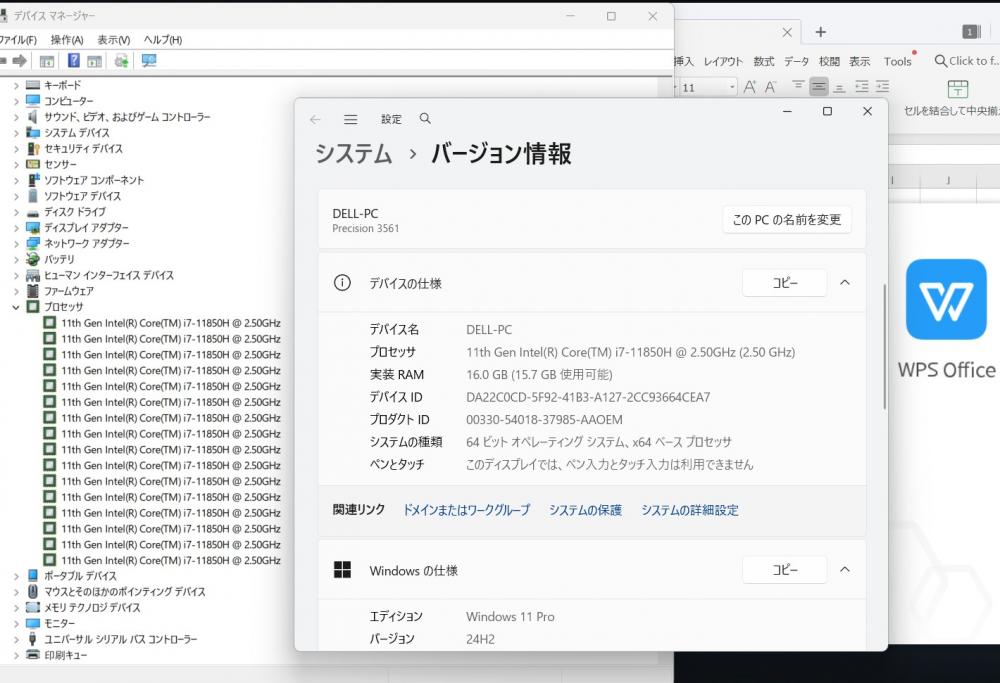Viewport: 1000px width, 683px height.
Task: Select the ネットワーク アダプター tree item
Action: click(x=86, y=243)
